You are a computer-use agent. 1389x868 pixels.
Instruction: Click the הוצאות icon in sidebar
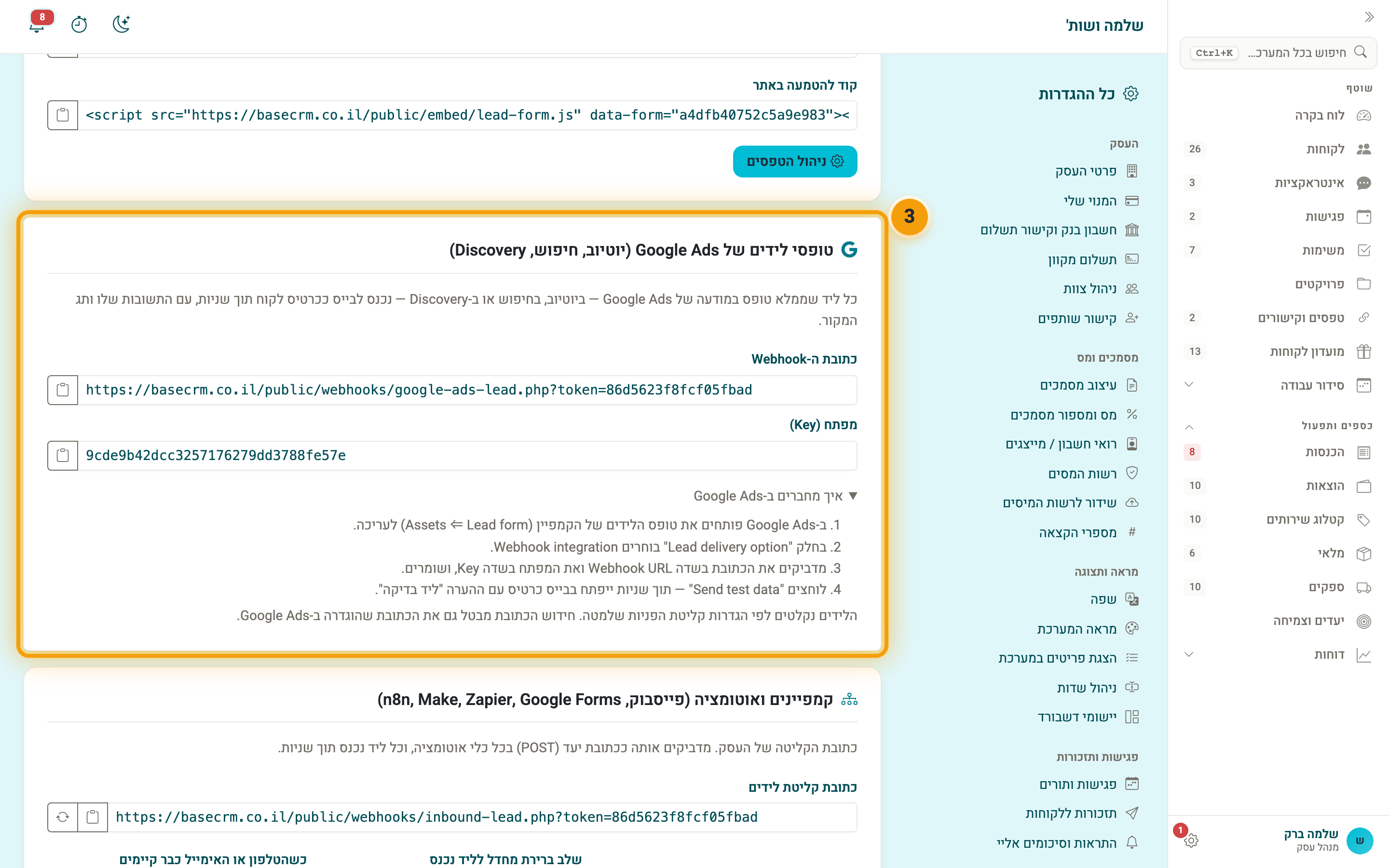[1364, 486]
